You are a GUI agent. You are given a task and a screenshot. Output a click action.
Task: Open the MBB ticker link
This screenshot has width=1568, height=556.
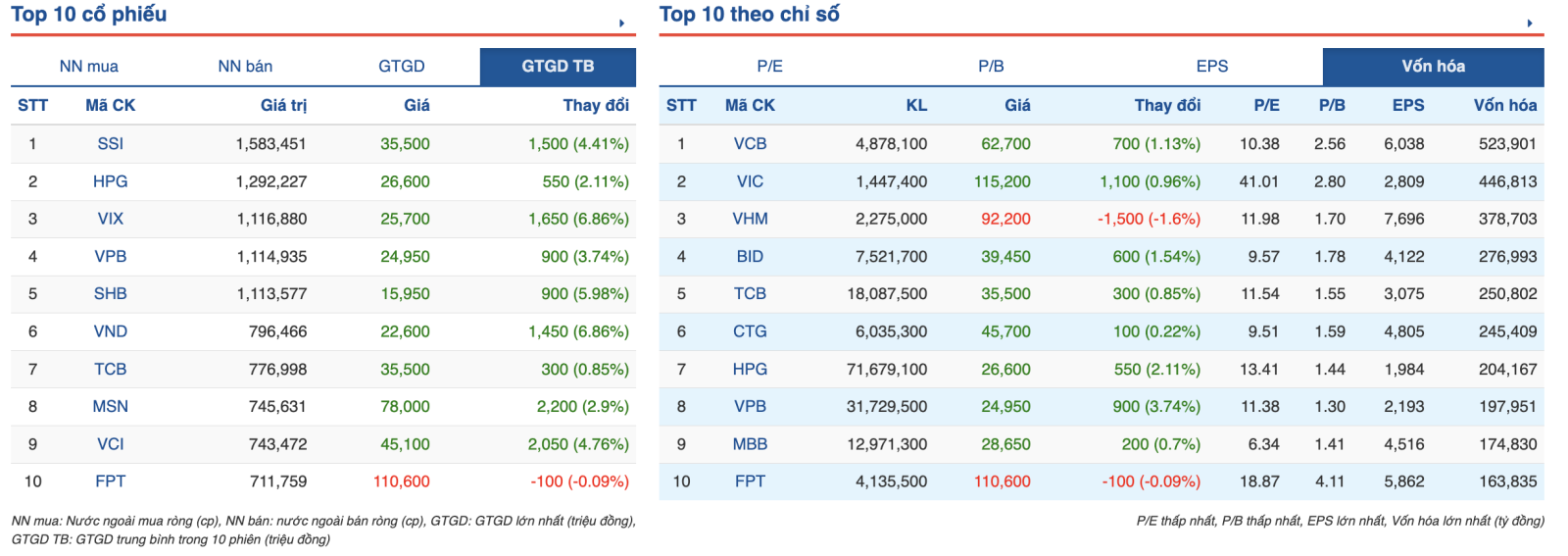click(751, 444)
